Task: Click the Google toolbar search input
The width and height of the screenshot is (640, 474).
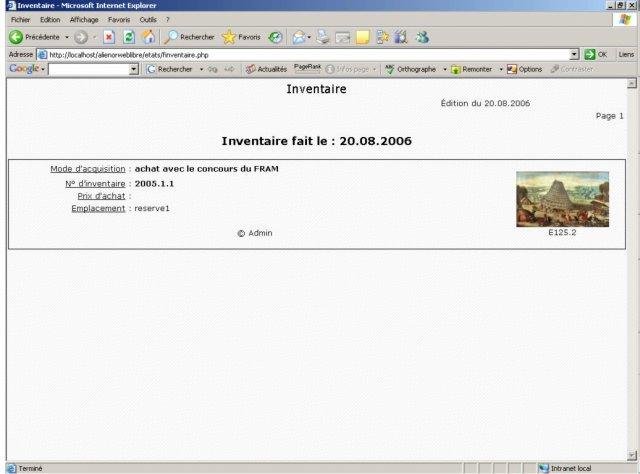Action: pos(89,69)
